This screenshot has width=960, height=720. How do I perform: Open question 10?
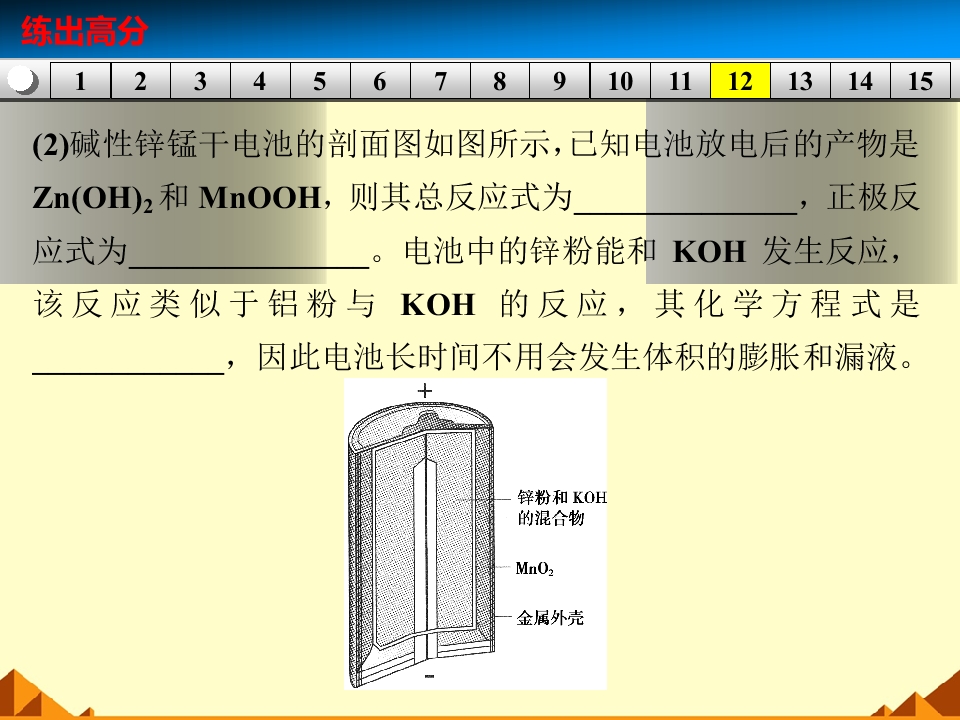pyautogui.click(x=618, y=82)
